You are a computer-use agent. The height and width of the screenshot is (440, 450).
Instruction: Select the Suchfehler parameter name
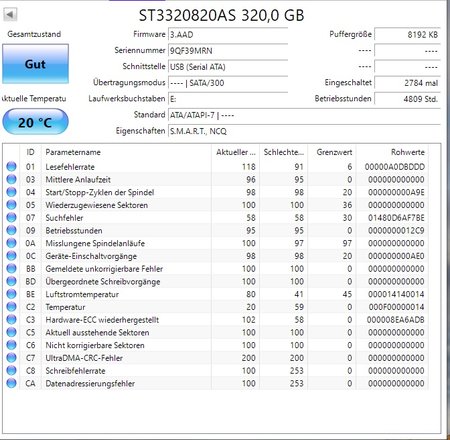click(64, 218)
